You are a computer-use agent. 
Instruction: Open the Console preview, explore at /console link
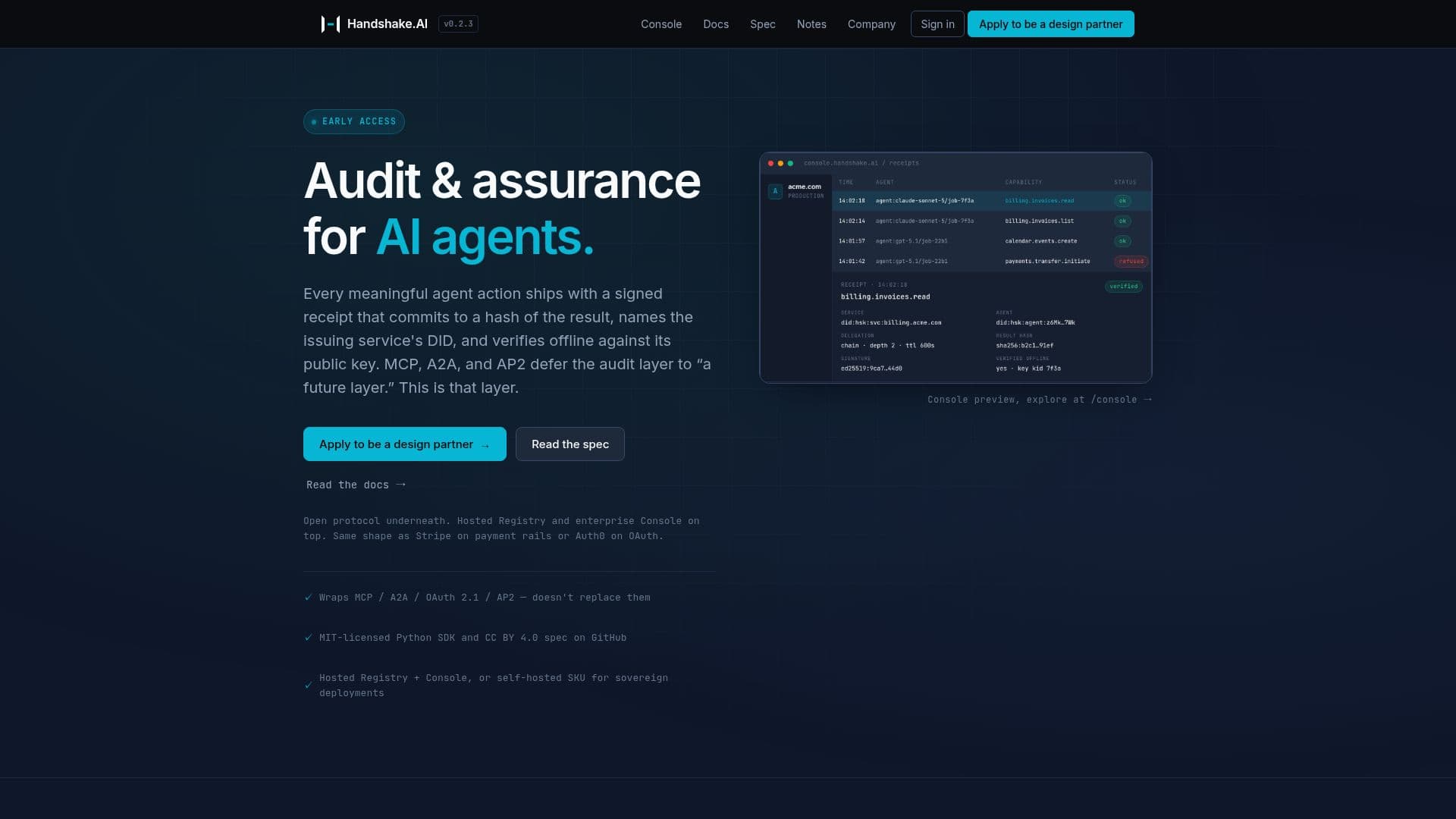[1040, 400]
